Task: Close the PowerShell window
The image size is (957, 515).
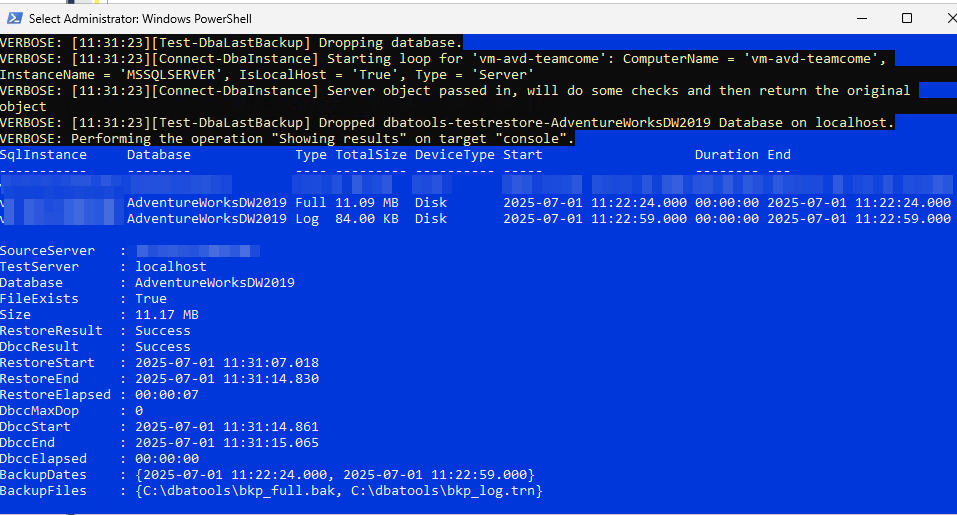Action: [x=951, y=18]
